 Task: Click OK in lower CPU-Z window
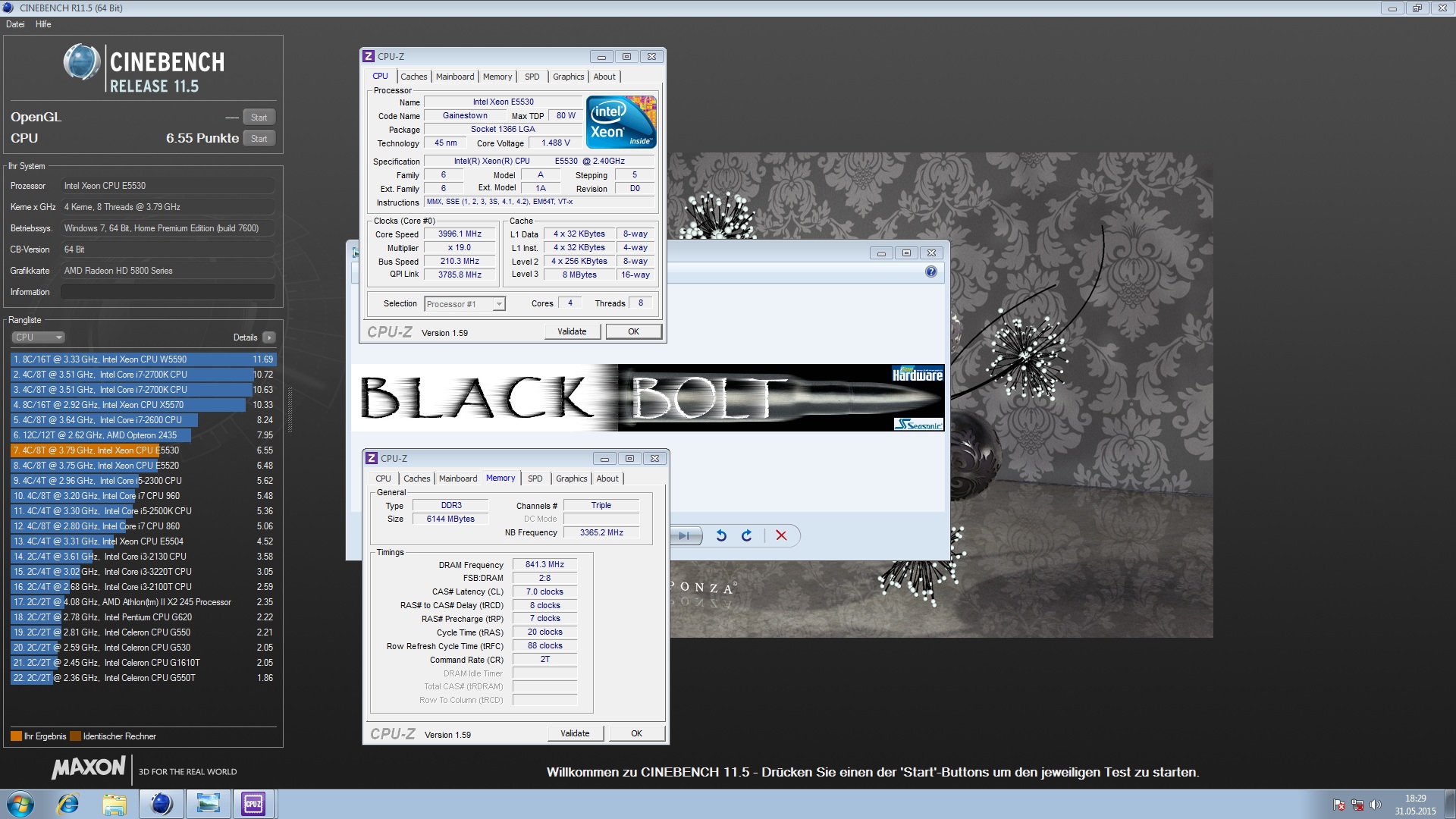point(637,733)
